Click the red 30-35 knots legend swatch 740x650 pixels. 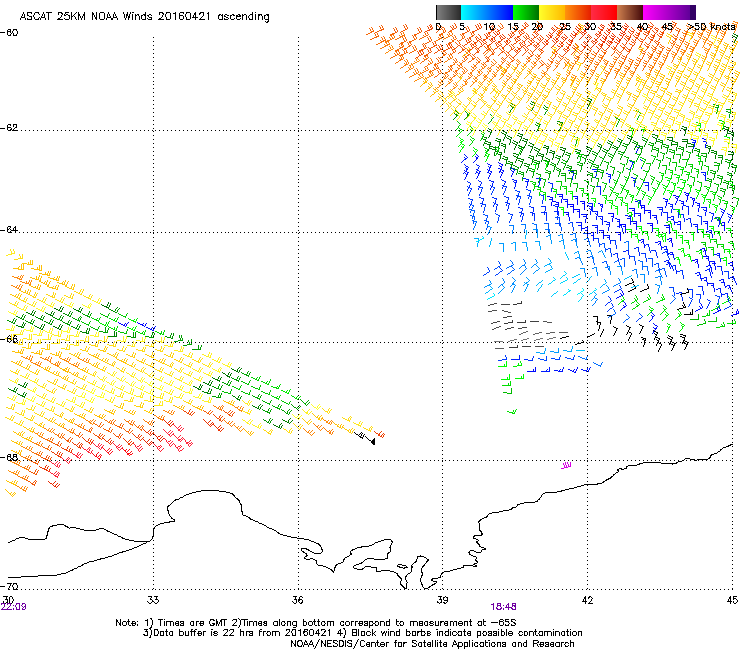coord(604,12)
